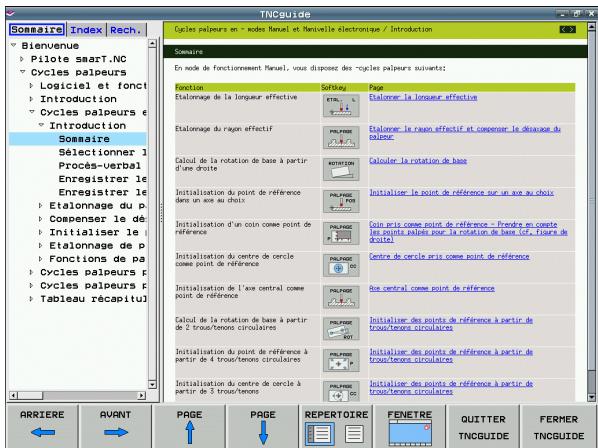The height and width of the screenshot is (448, 598).
Task: Open link Centre de cercle pris comme point de référence
Action: 449,257
